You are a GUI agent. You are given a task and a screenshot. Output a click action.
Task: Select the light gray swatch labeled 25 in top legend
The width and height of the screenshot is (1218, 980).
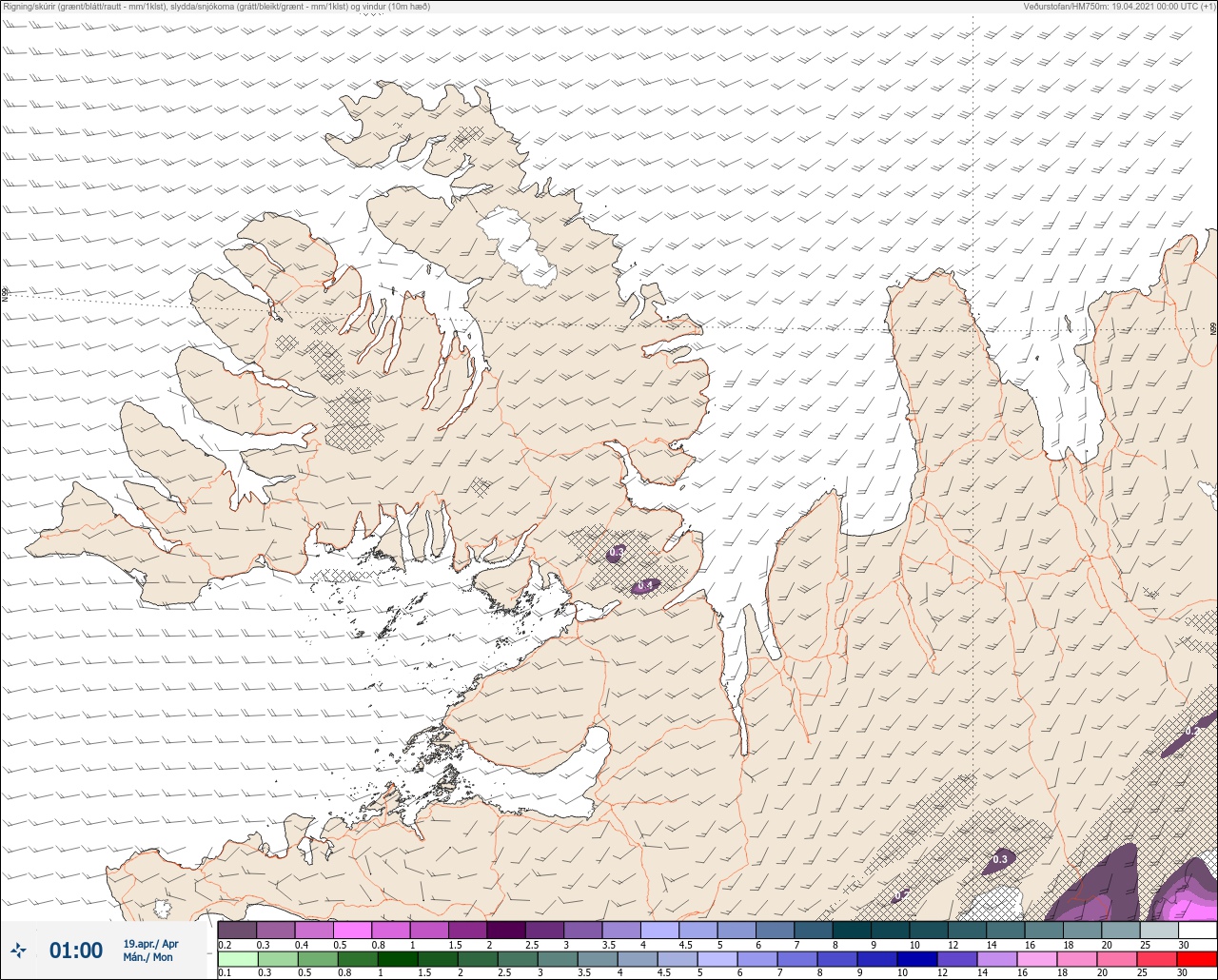(x=1158, y=930)
